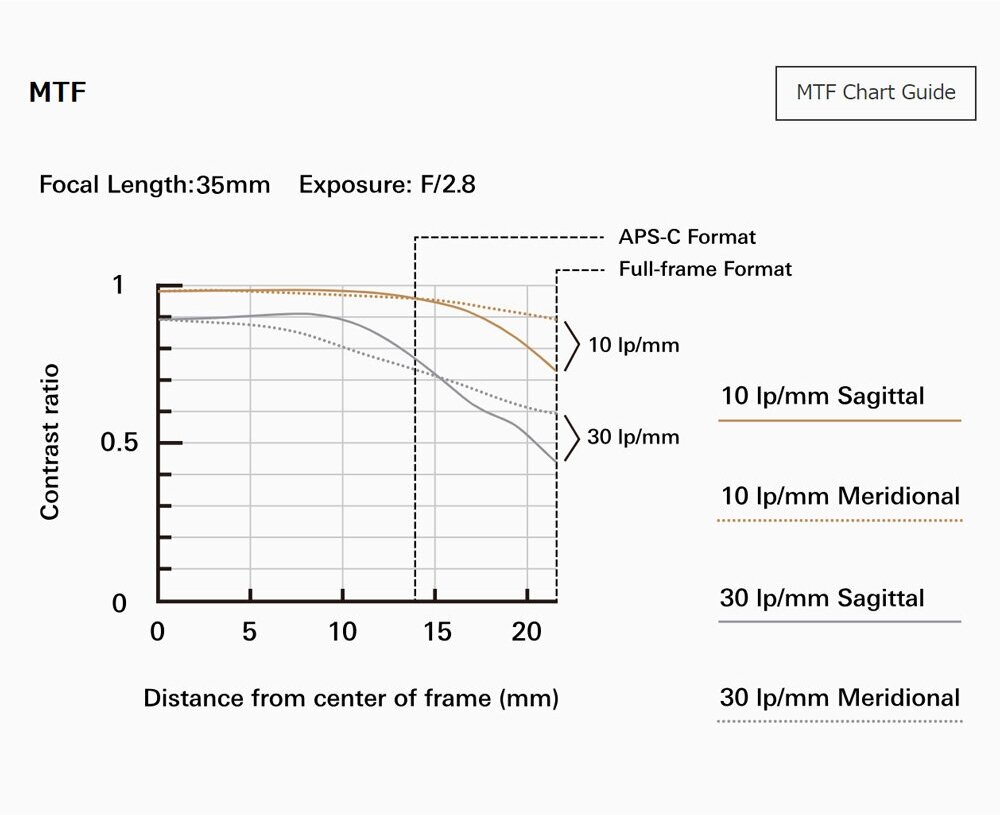Viewport: 1000px width, 815px height.
Task: Click the Full-frame Format label
Action: [705, 269]
